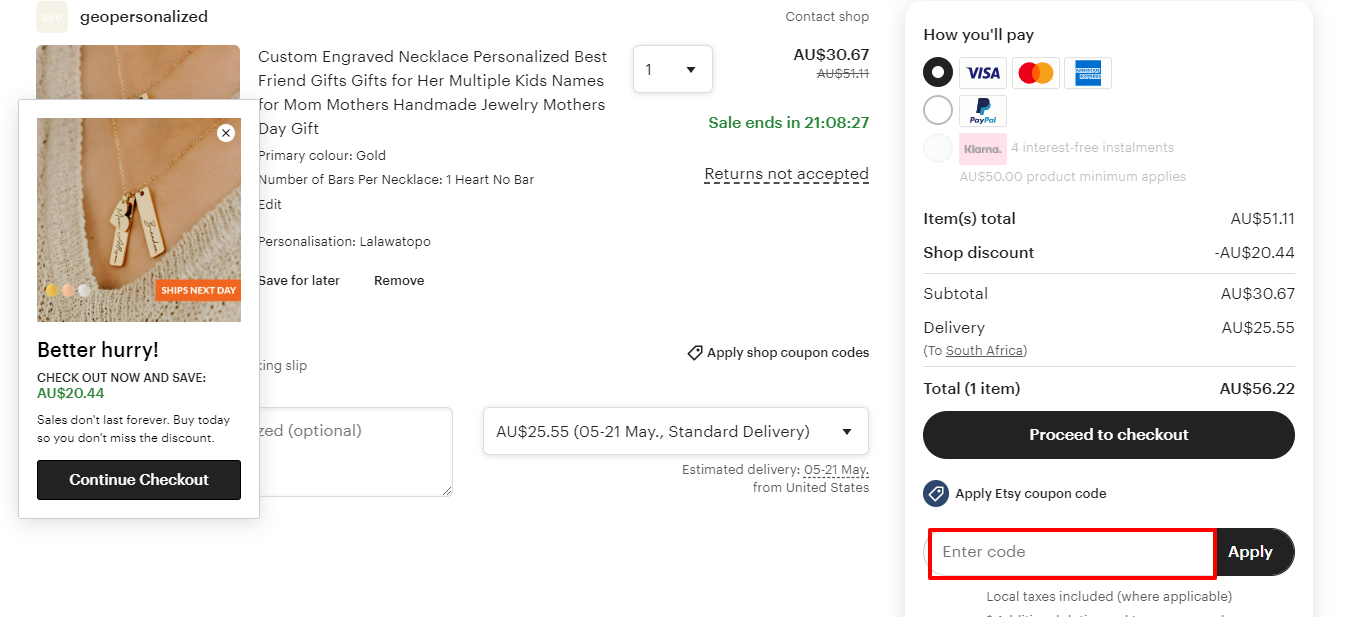Select the Klarna instalments radio option

[938, 149]
